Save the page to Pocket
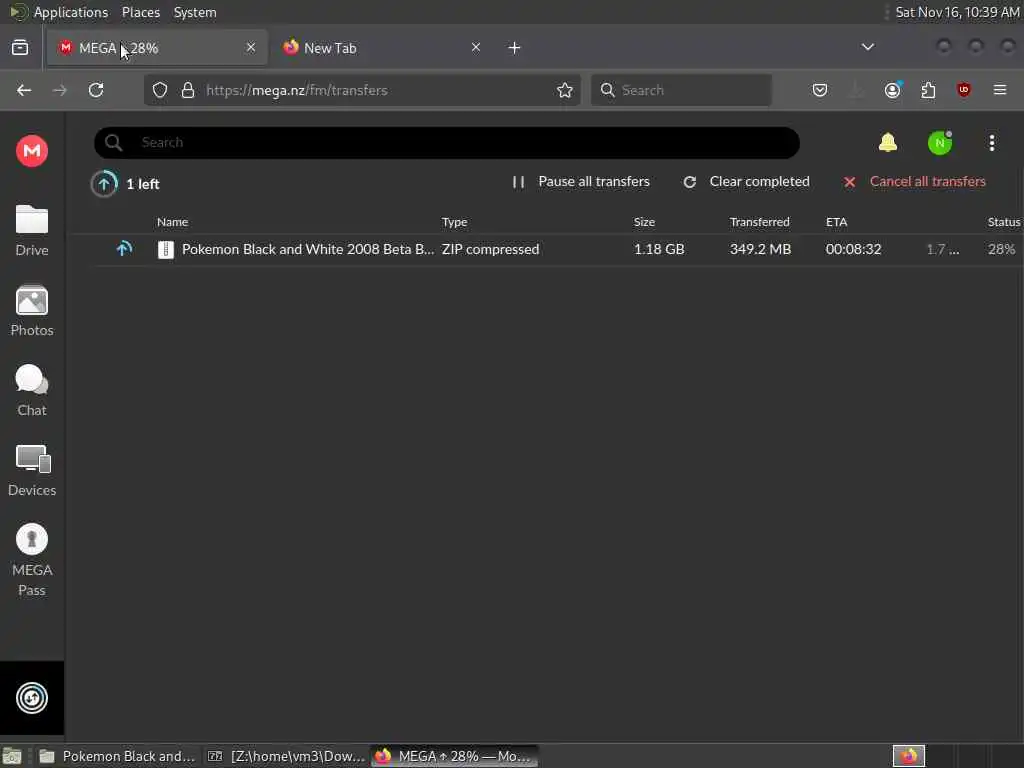Viewport: 1024px width, 768px height. click(x=820, y=90)
